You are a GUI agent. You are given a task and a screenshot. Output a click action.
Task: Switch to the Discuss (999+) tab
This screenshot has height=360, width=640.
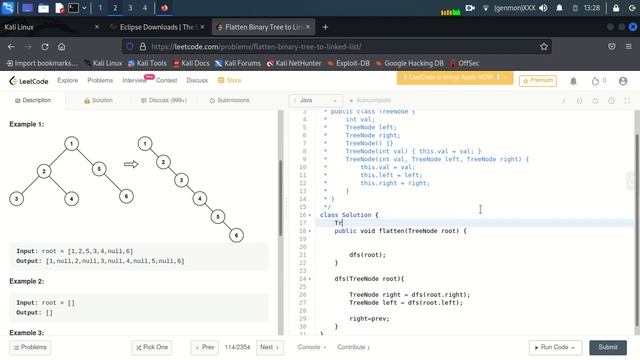[x=164, y=100]
